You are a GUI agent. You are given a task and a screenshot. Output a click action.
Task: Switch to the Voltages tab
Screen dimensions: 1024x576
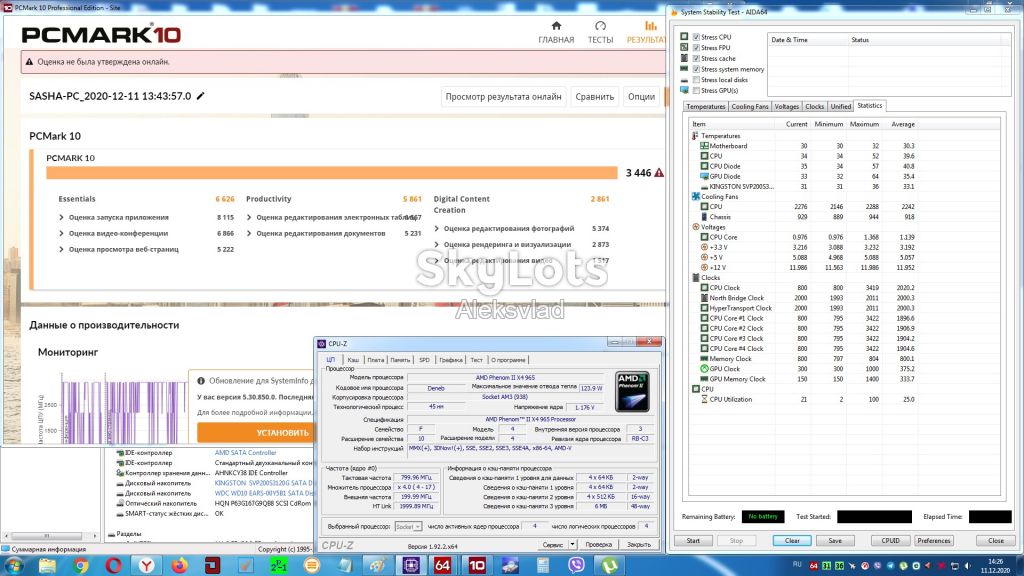pos(786,106)
